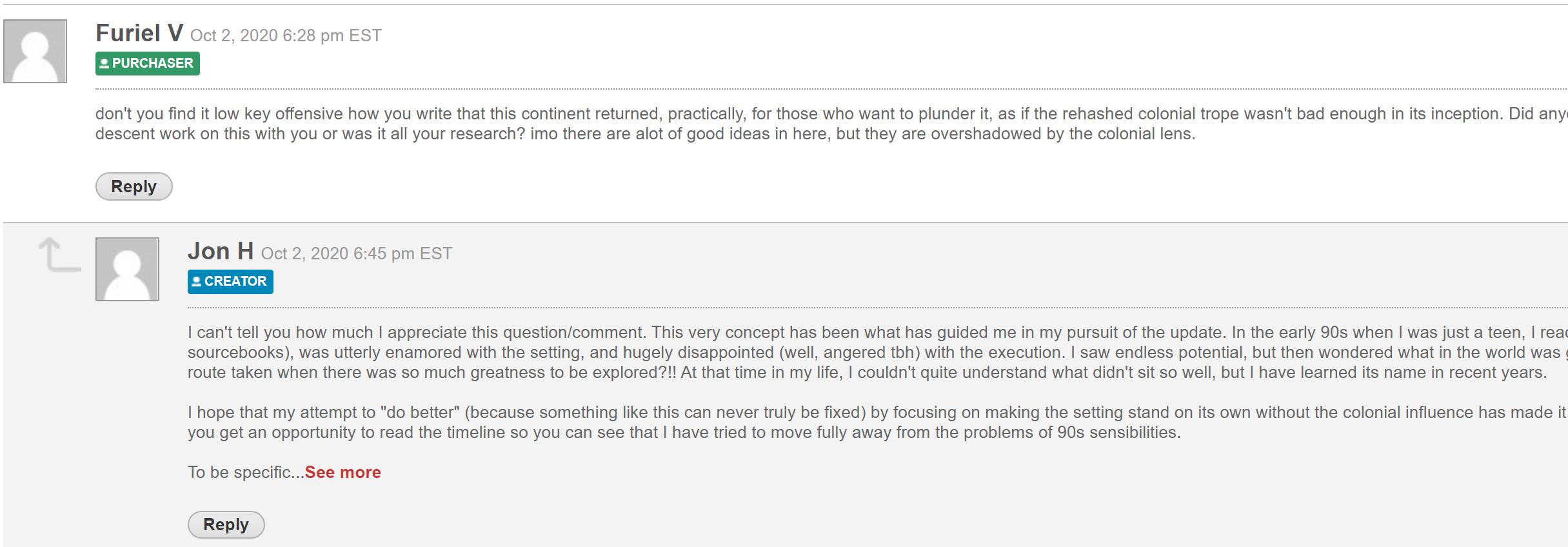Click Jon H's profile avatar

click(x=127, y=269)
